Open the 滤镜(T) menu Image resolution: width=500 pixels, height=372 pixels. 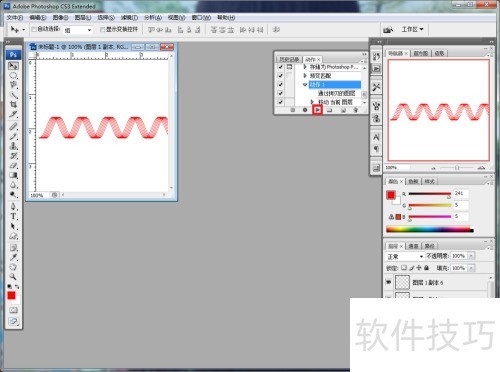[x=129, y=17]
